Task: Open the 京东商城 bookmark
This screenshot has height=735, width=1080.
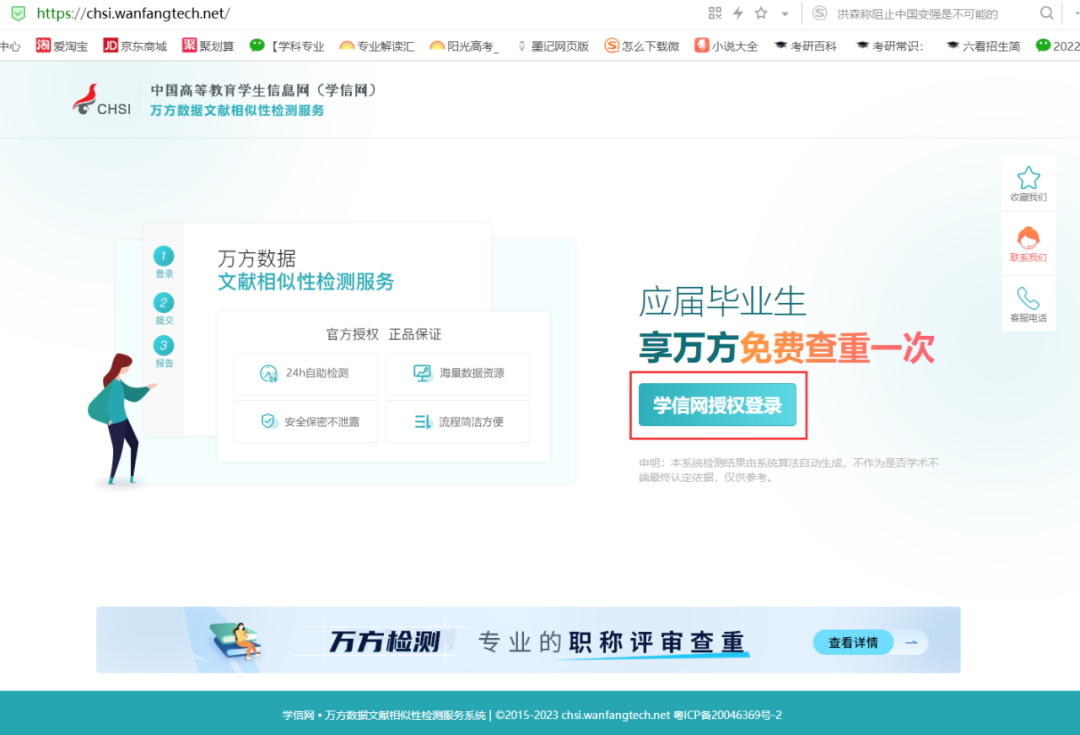Action: (x=135, y=46)
